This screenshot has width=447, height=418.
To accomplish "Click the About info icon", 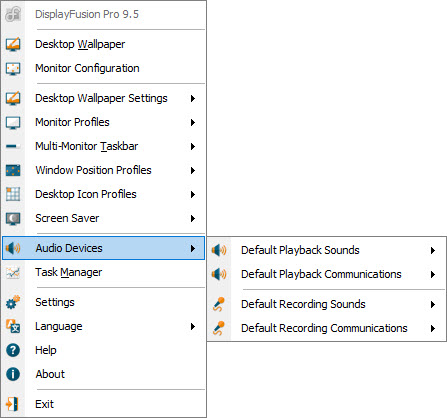I will point(13,374).
